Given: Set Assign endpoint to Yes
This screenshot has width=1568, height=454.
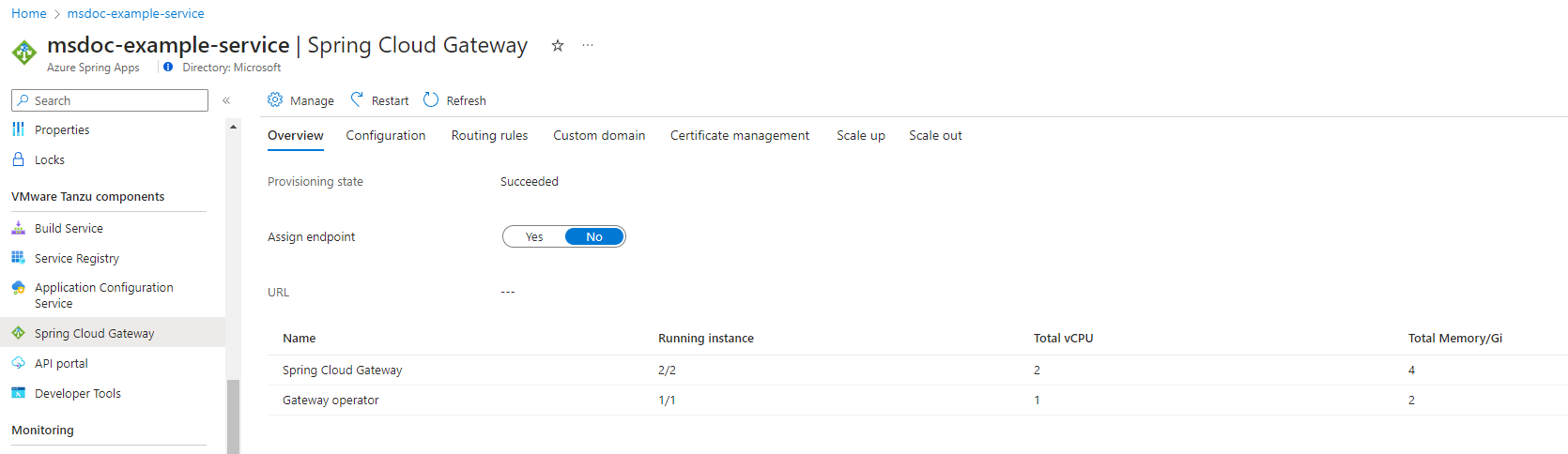Looking at the screenshot, I should pyautogui.click(x=534, y=237).
